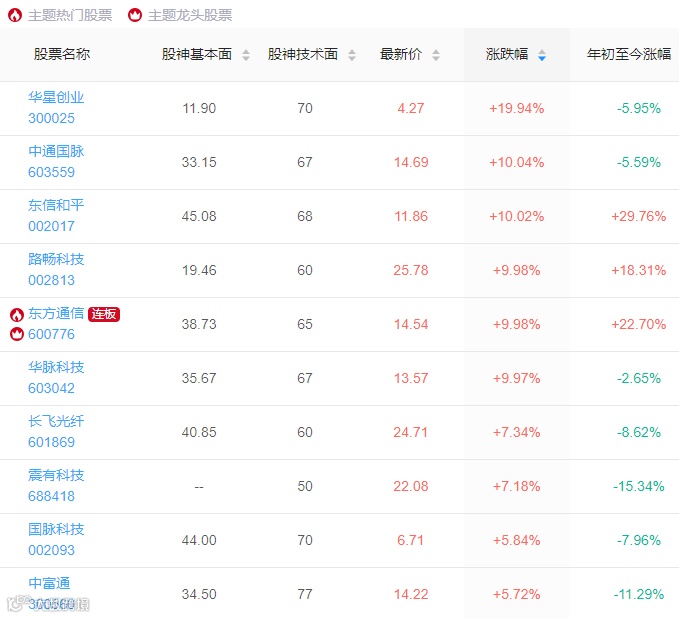
Task: Click 震有科技 latest price 22.08
Action: click(411, 486)
